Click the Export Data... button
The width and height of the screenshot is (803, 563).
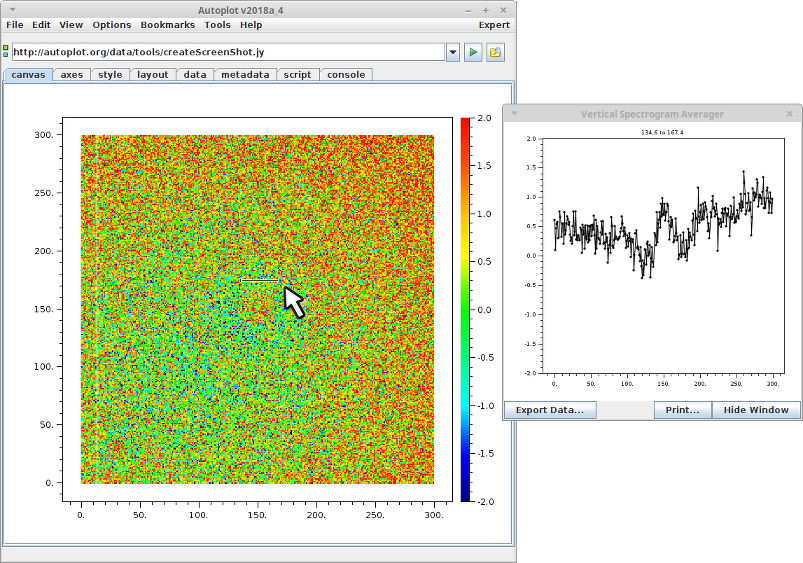point(550,410)
